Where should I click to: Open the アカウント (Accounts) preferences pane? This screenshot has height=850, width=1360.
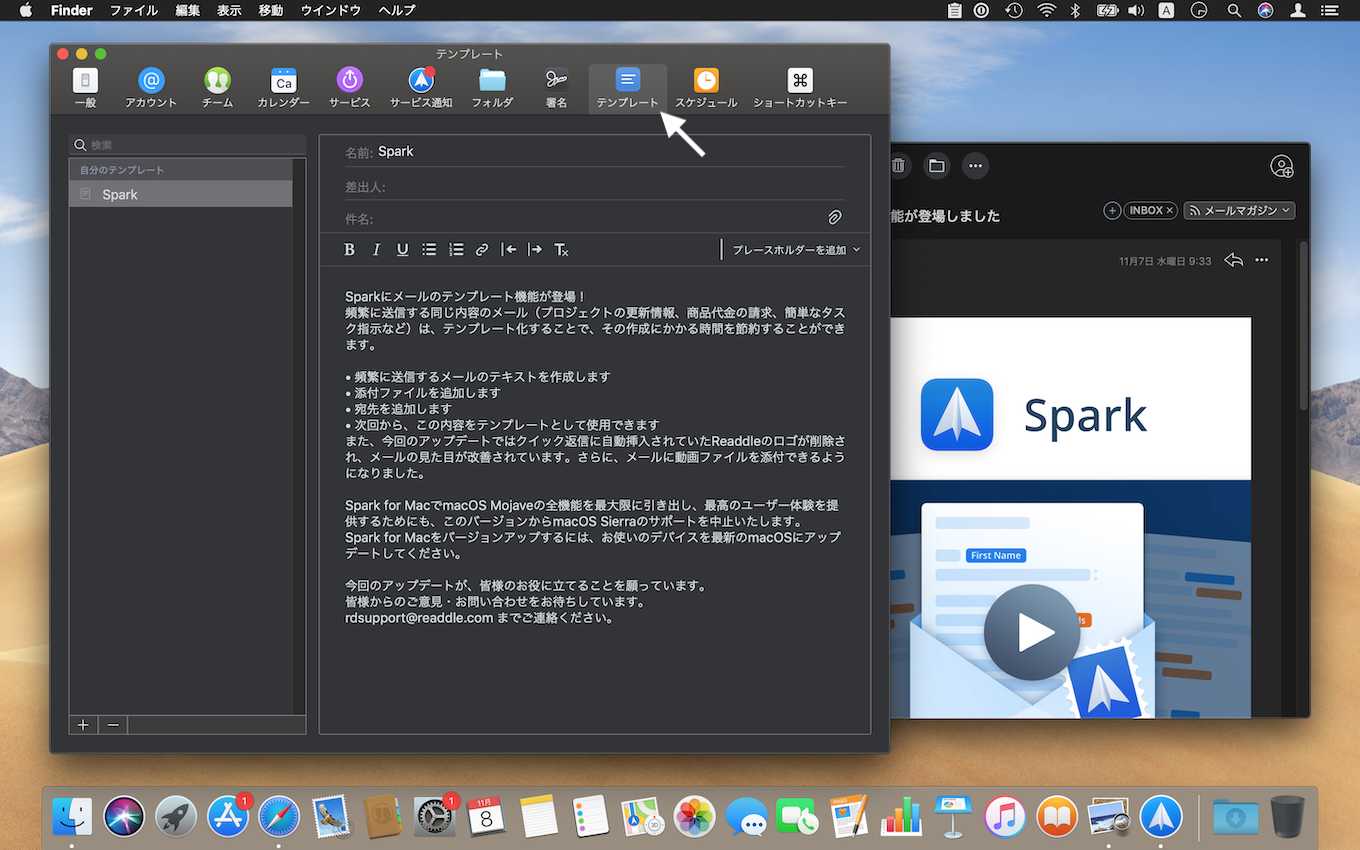pos(151,88)
